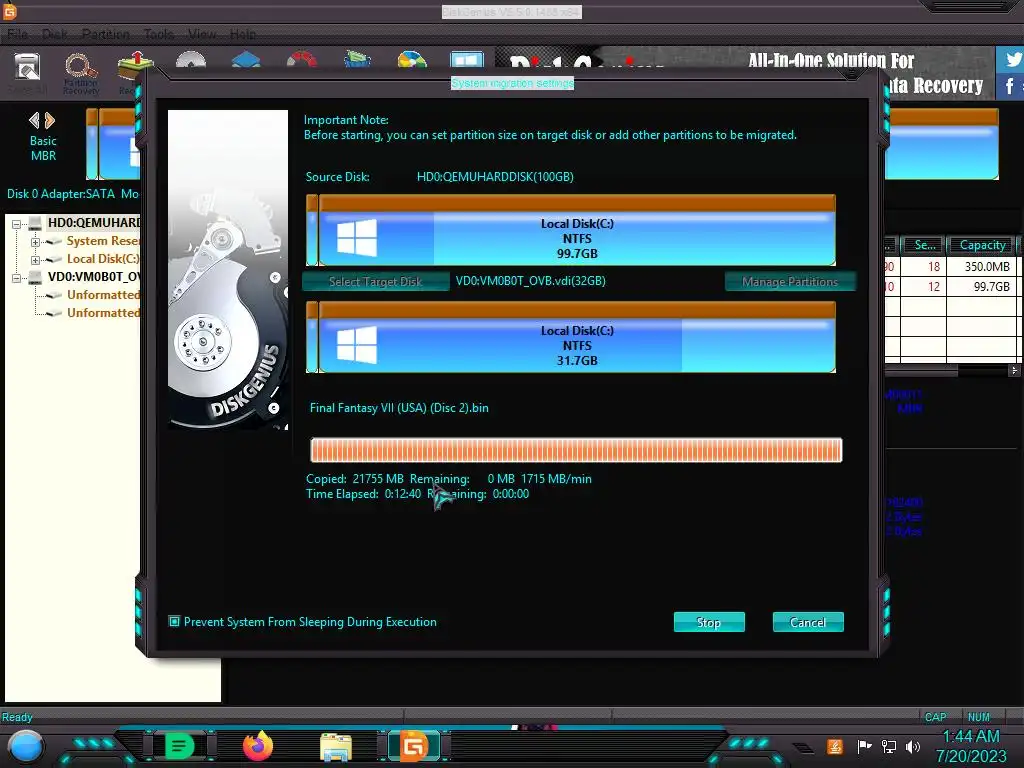Open the Disk menu
This screenshot has height=768, width=1024.
[x=55, y=34]
